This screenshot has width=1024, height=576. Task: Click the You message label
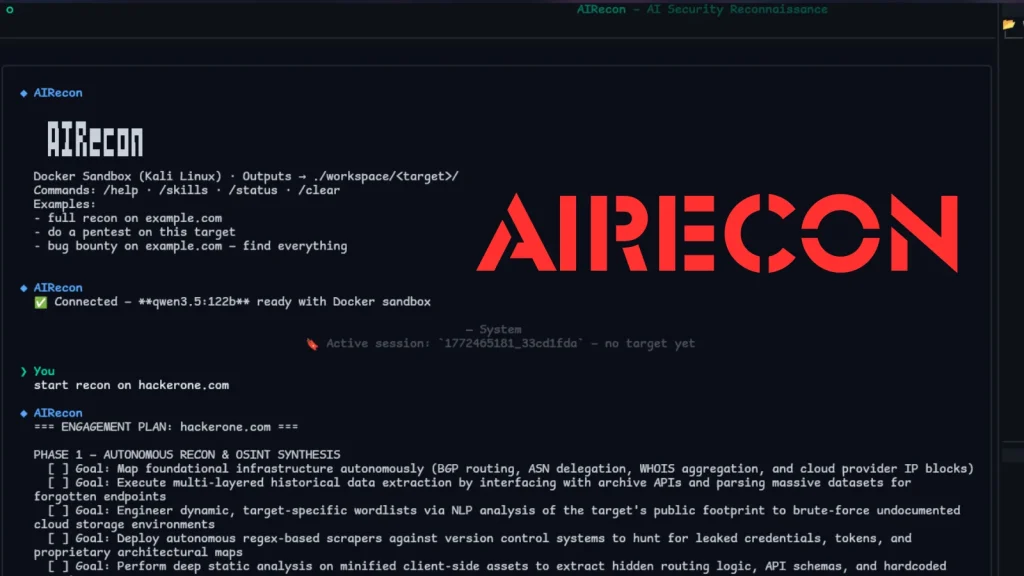pyautogui.click(x=44, y=372)
